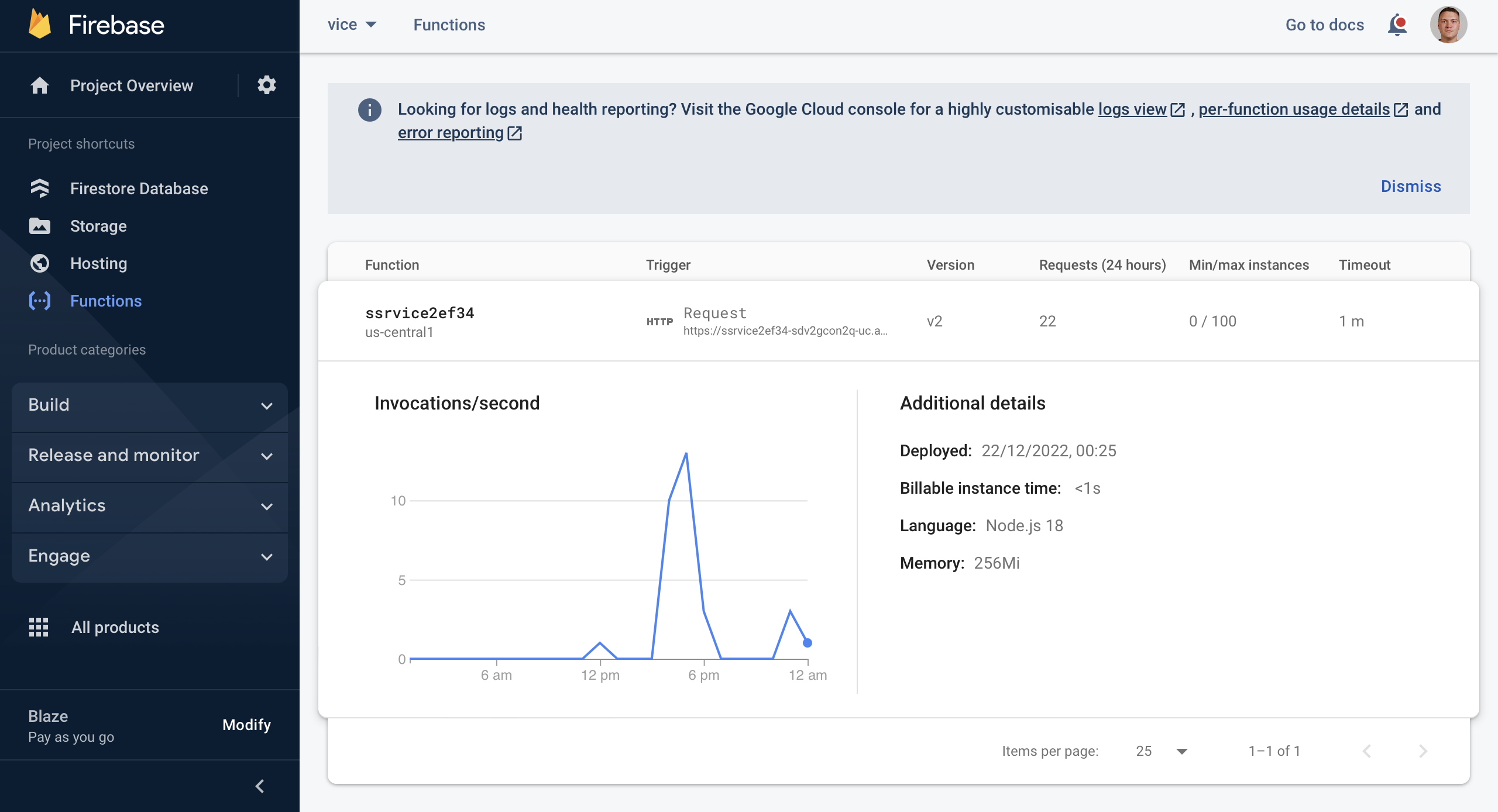Open the user profile avatar
Screen dimensions: 1498x812
(1448, 25)
